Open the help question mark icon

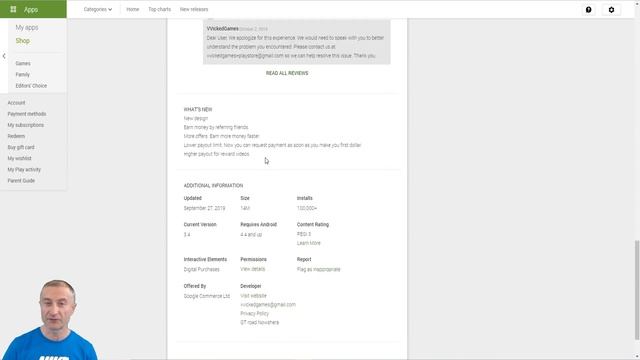point(589,9)
